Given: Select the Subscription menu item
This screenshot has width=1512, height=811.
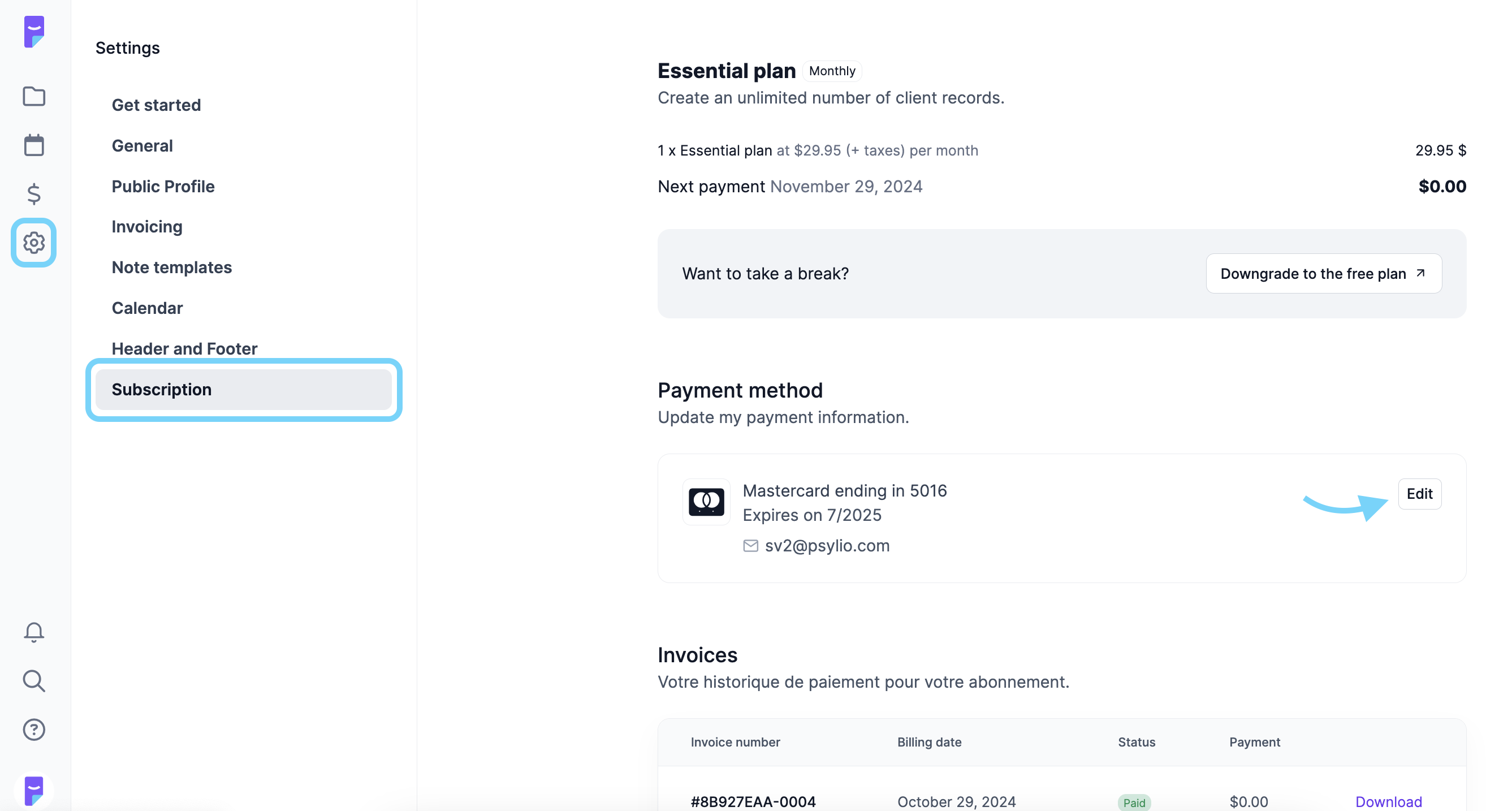Looking at the screenshot, I should (x=244, y=390).
